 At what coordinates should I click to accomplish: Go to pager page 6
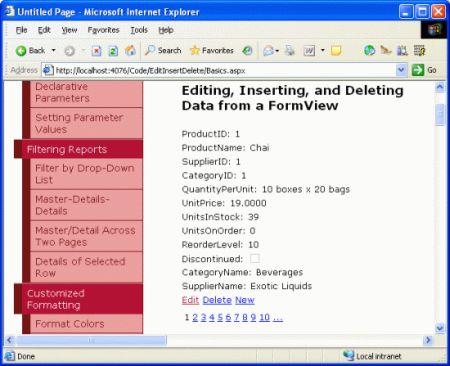[228, 317]
